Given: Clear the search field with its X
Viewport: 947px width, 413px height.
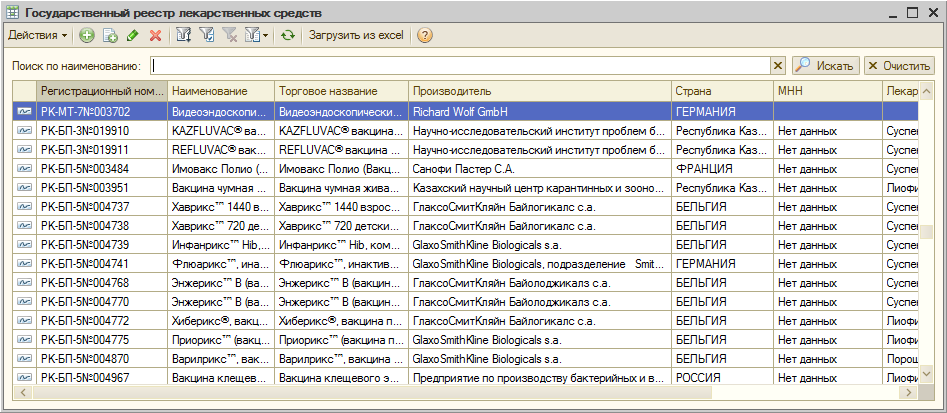Looking at the screenshot, I should tap(778, 65).
